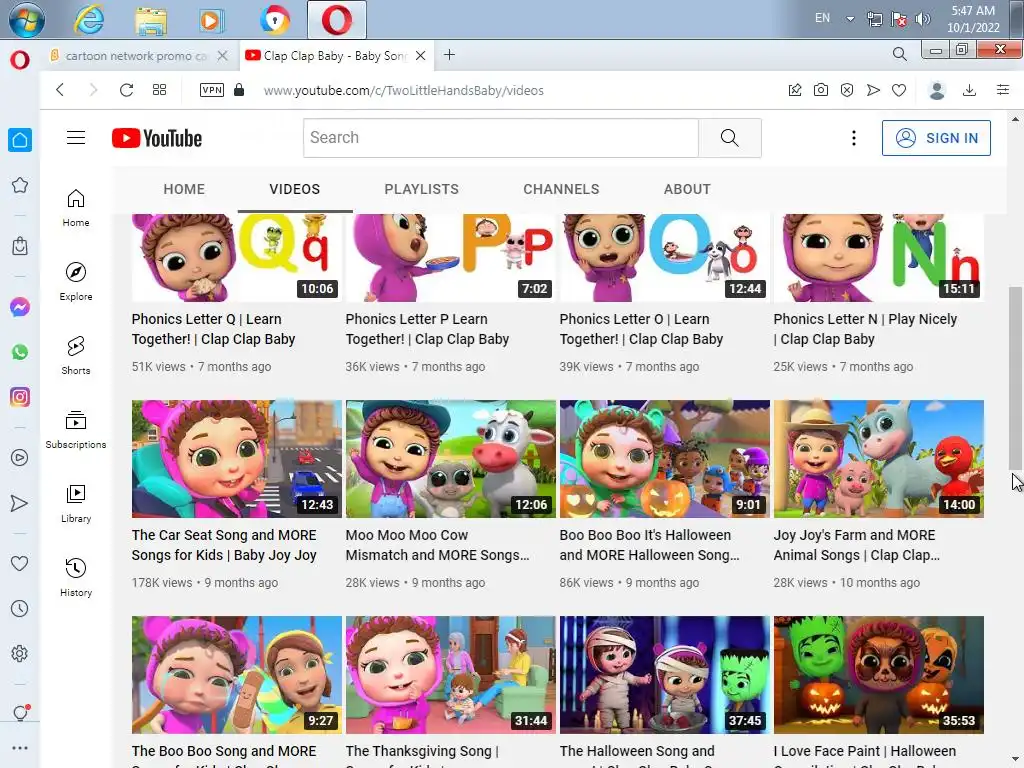The width and height of the screenshot is (1024, 768).
Task: Click the search tabs magnifier icon
Action: (900, 54)
